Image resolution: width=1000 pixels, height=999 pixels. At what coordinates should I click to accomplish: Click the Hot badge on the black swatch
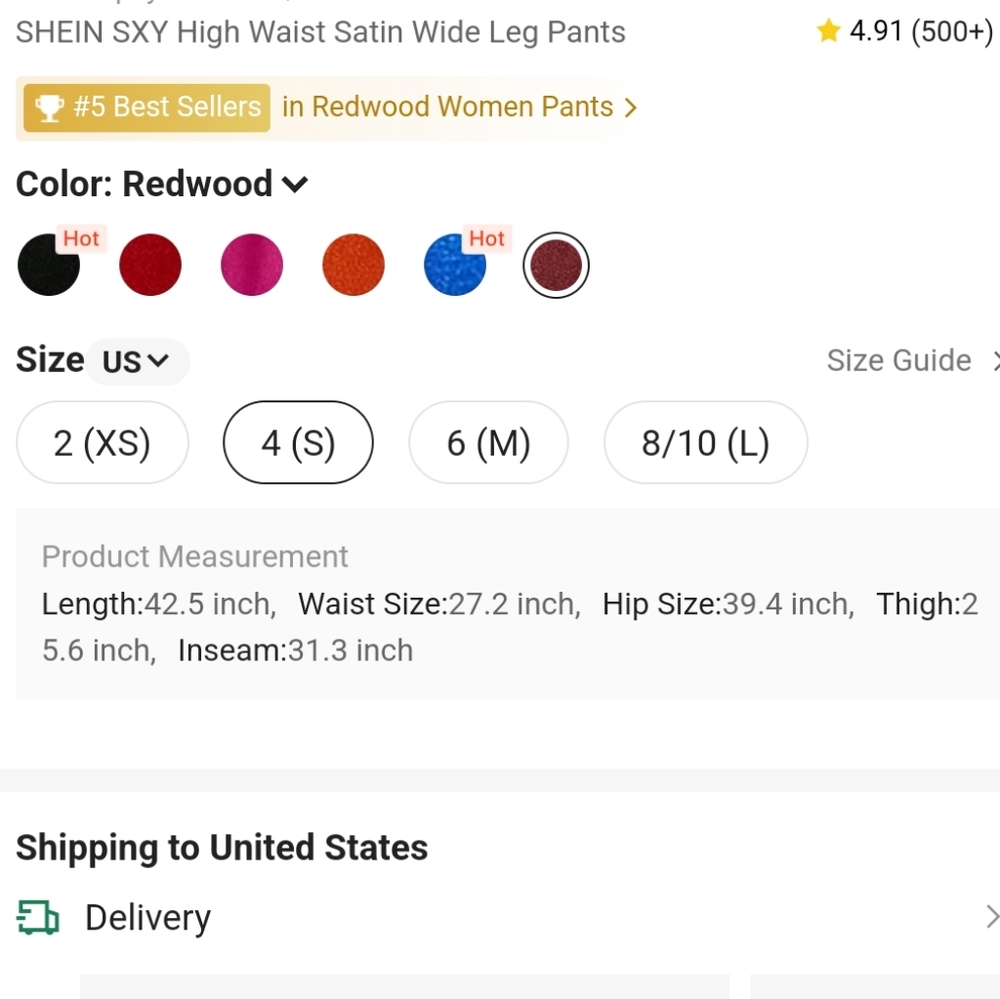[81, 239]
